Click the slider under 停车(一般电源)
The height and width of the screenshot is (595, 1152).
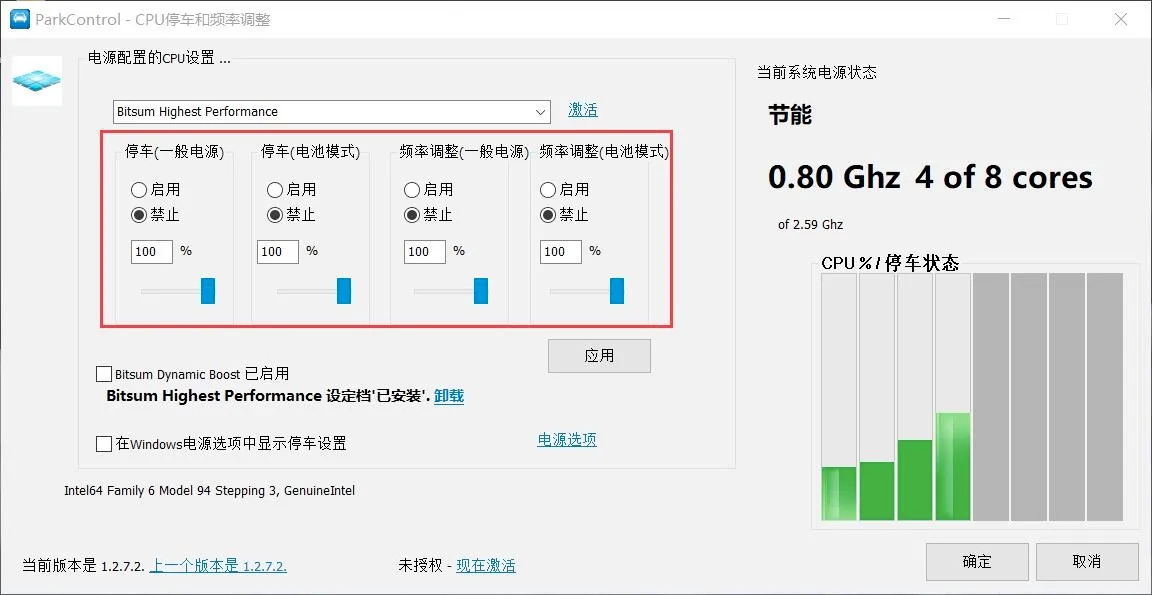[x=207, y=291]
